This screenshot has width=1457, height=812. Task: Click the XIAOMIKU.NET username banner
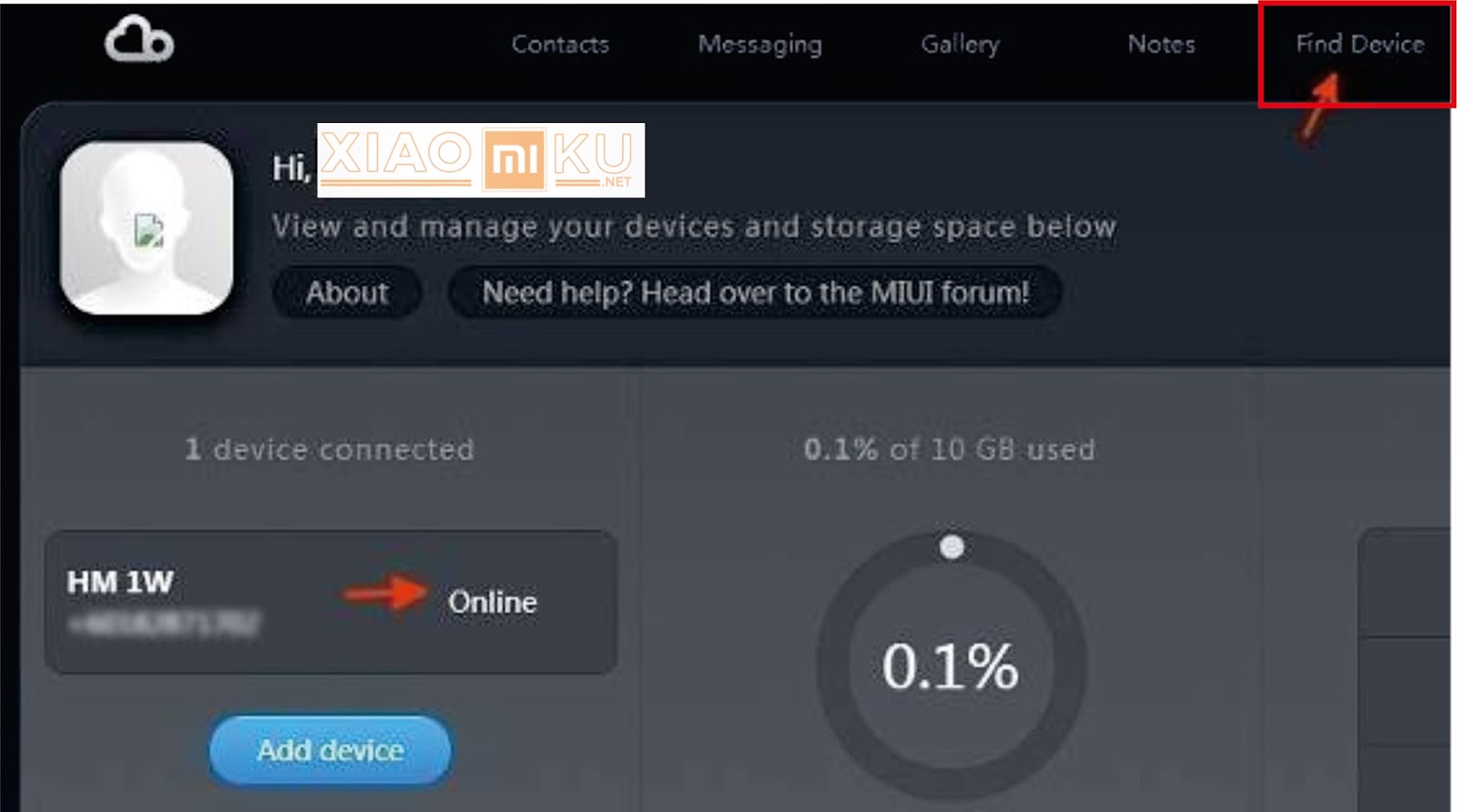(481, 160)
